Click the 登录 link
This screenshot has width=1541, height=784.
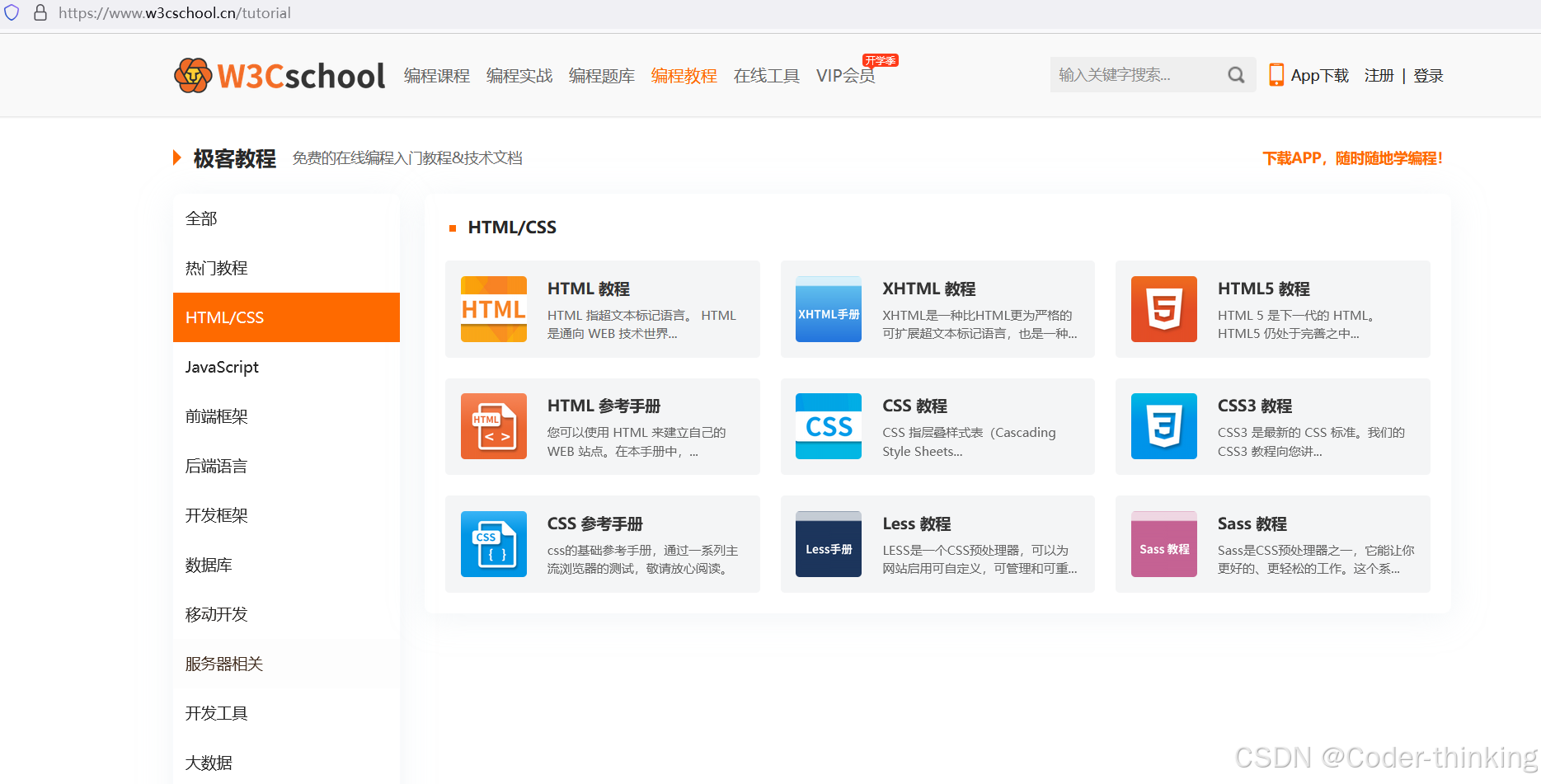1428,76
